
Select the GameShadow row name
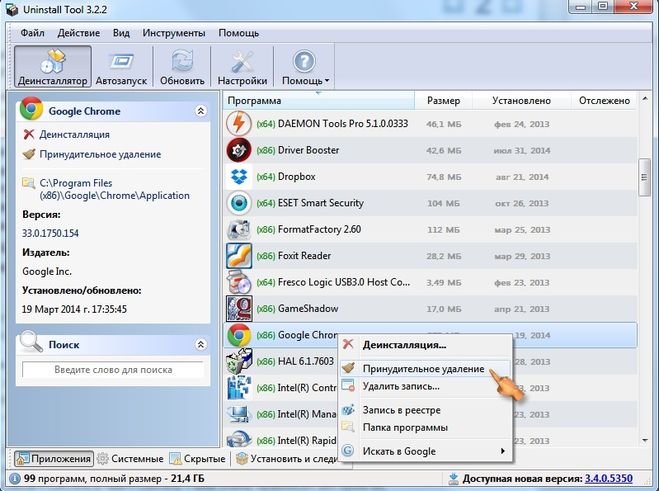coord(308,309)
